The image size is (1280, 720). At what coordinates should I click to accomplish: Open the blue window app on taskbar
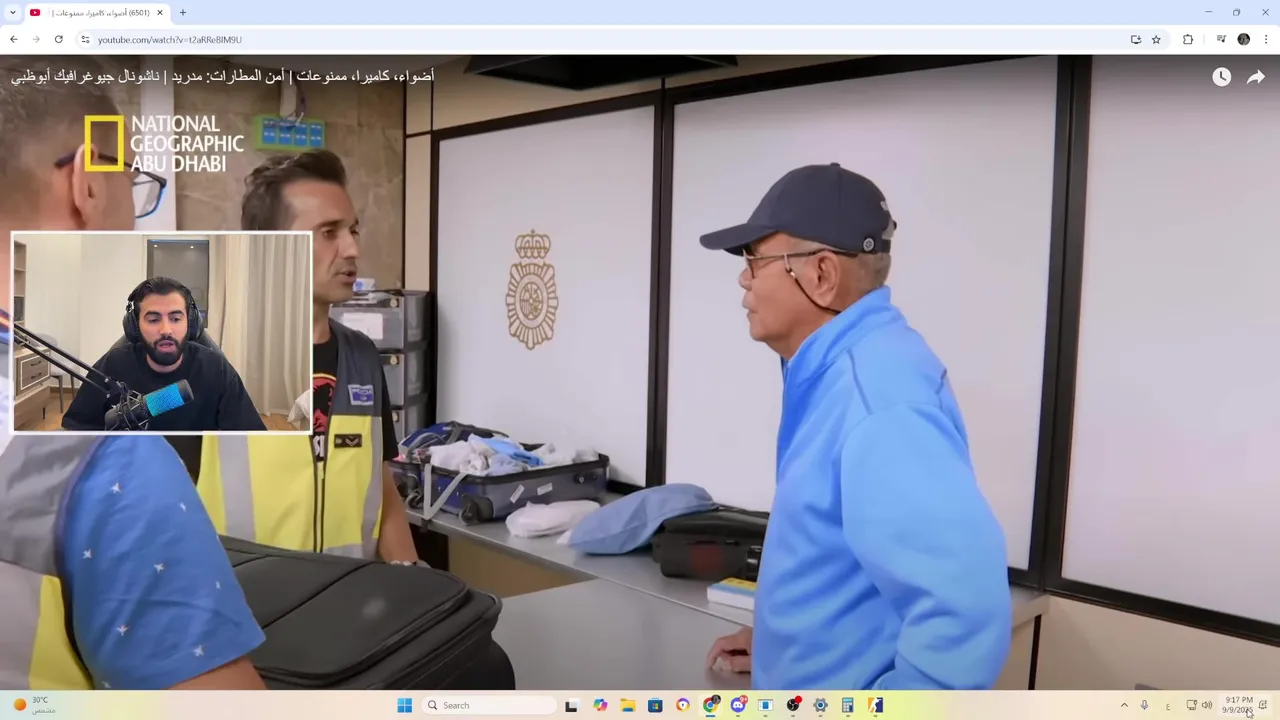click(x=765, y=705)
